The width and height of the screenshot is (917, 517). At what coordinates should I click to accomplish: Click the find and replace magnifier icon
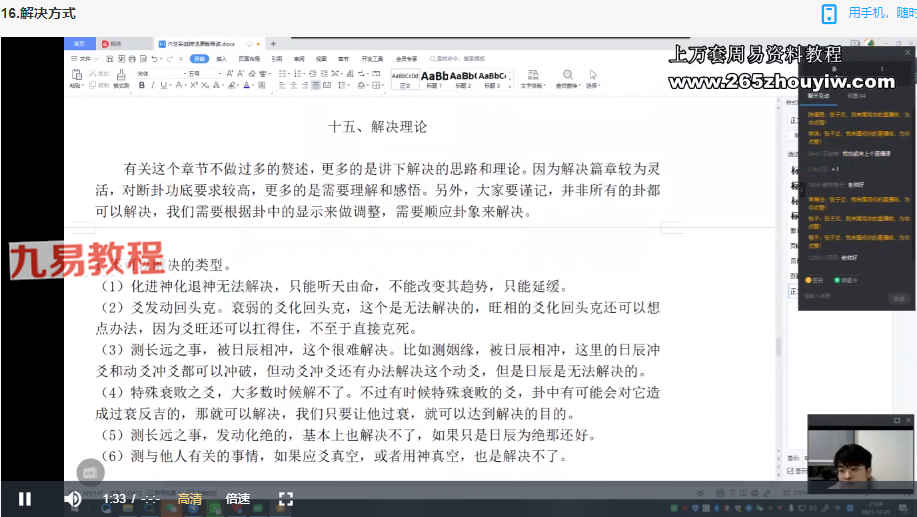567,76
